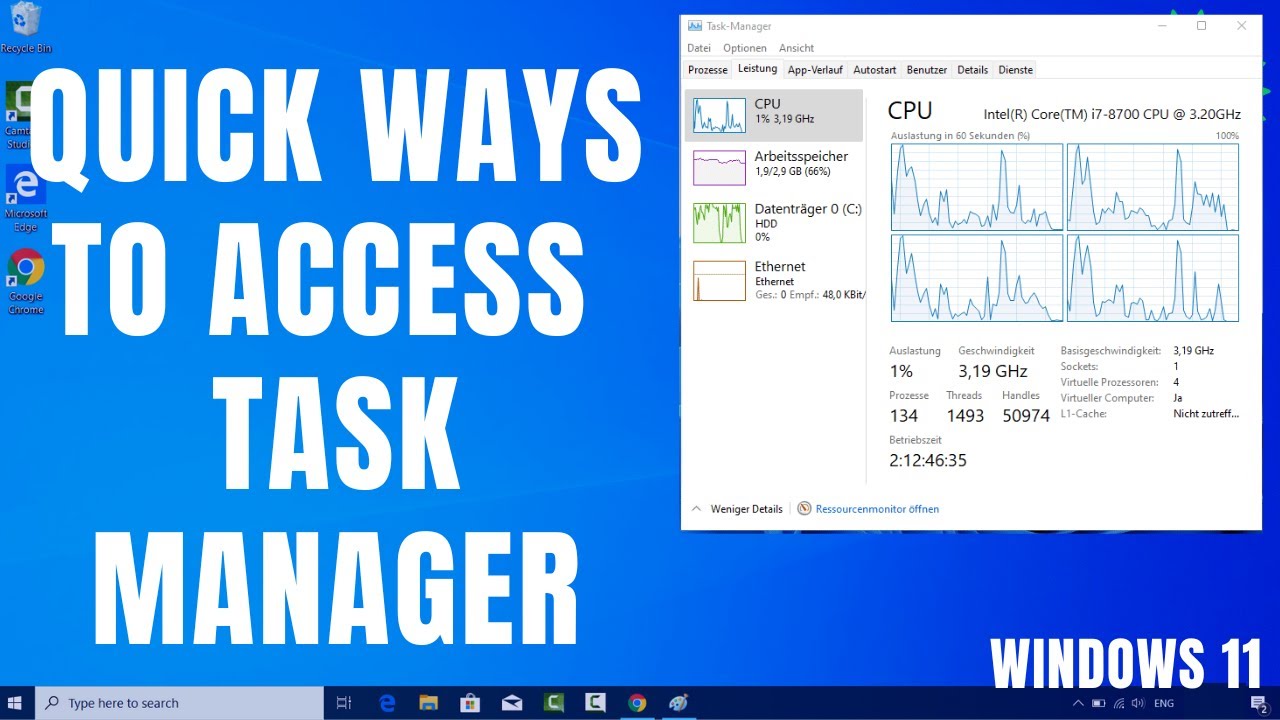The height and width of the screenshot is (720, 1280).
Task: Open volume control tray icon
Action: [x=1139, y=704]
